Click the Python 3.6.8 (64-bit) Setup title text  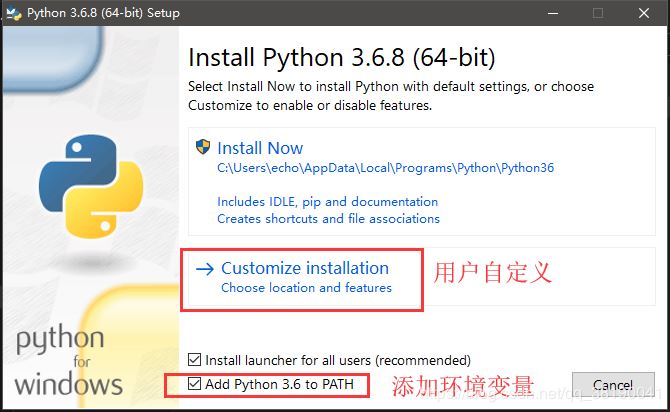click(x=99, y=13)
